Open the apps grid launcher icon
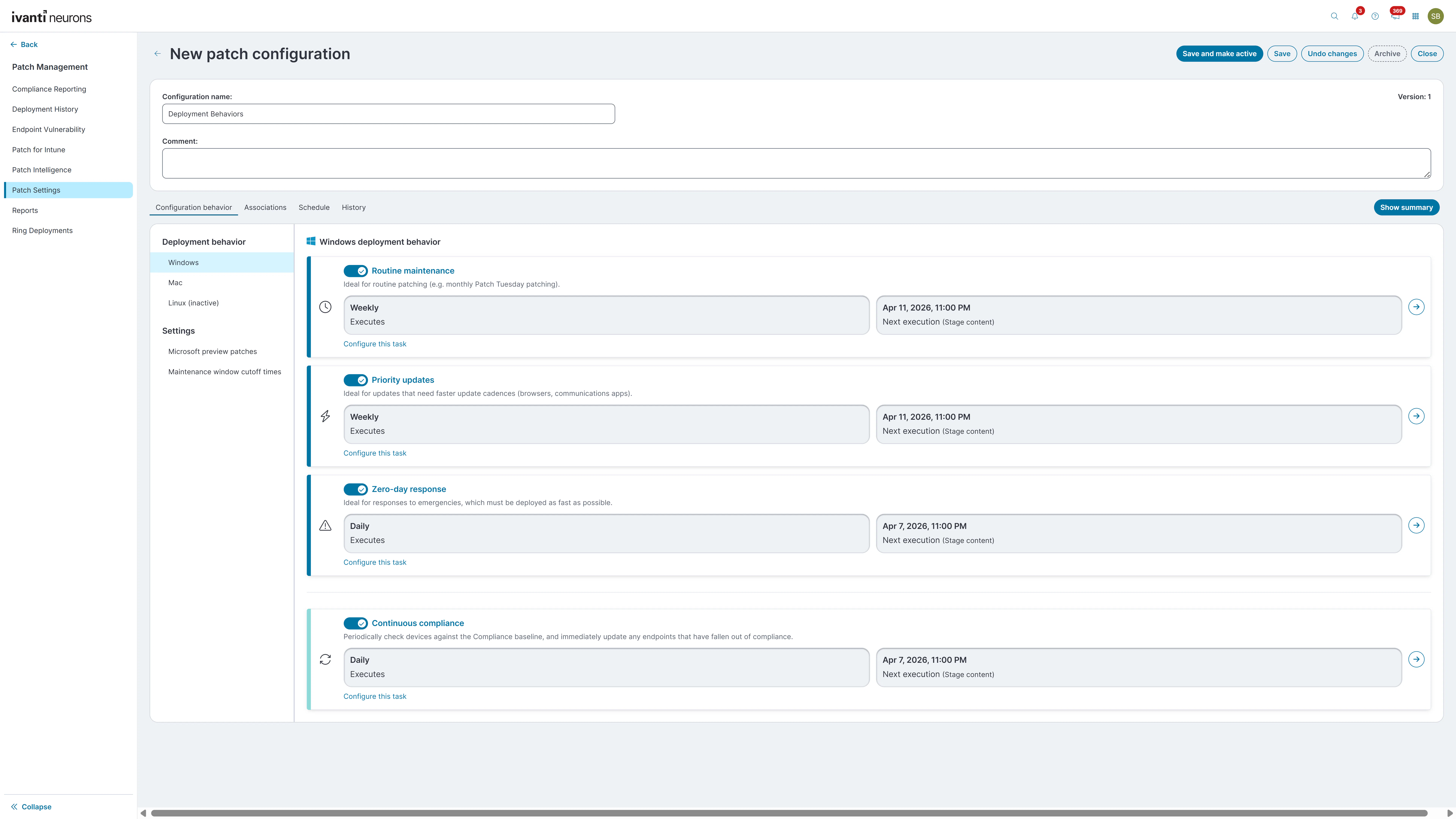The height and width of the screenshot is (819, 1456). click(x=1415, y=16)
